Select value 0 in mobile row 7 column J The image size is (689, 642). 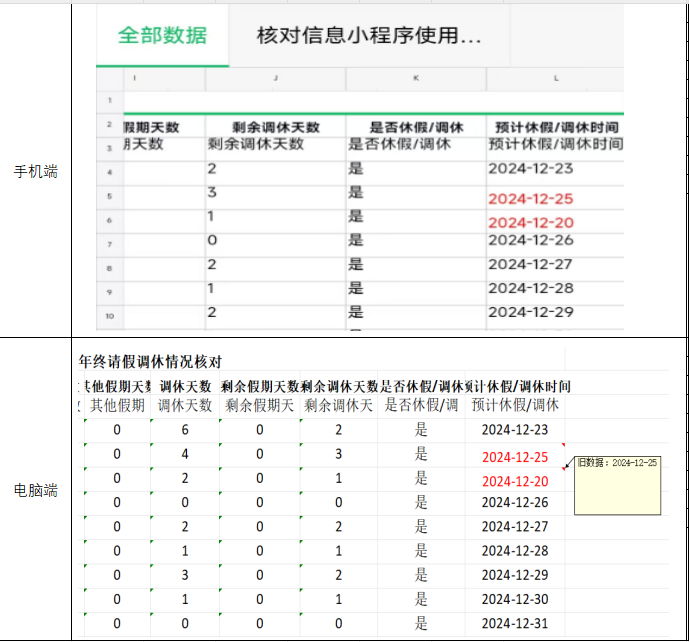[212, 240]
